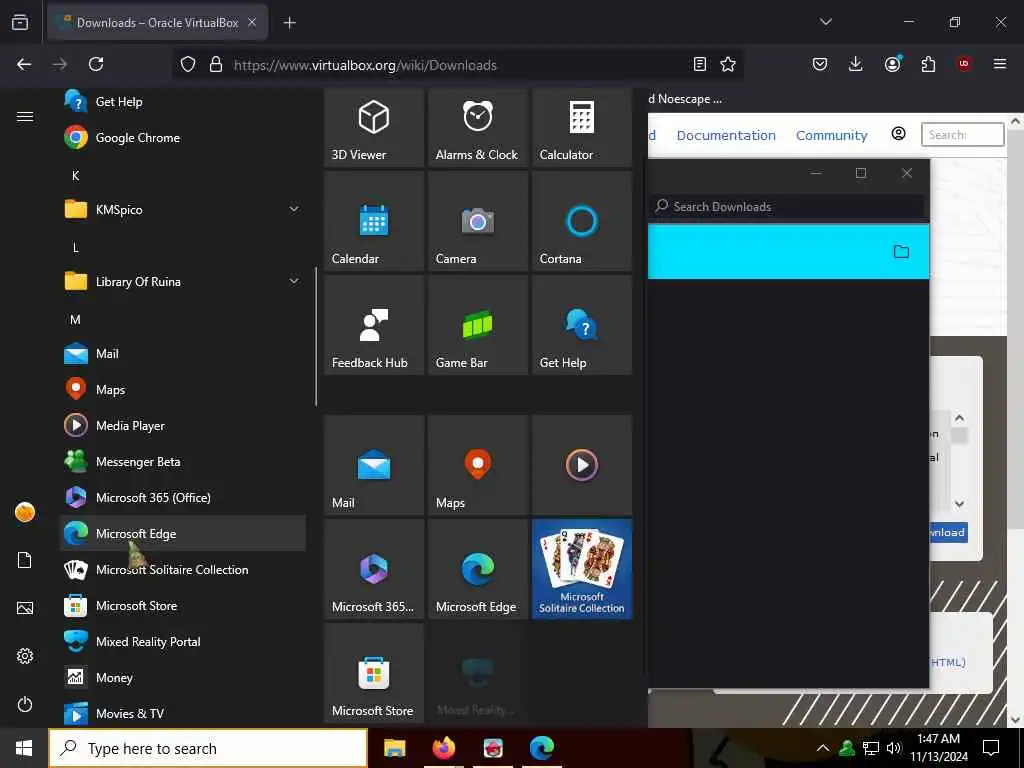Reload the VirtualBox page

coord(96,64)
